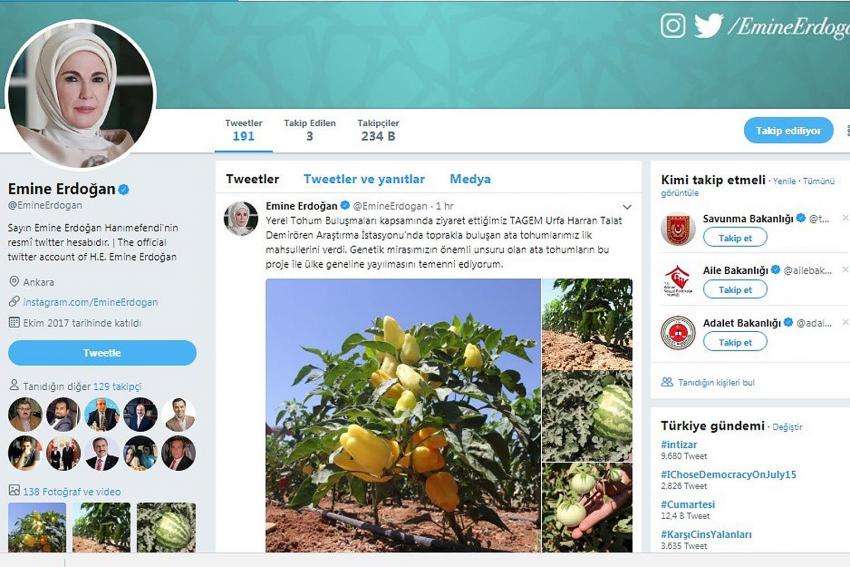Screen dimensions: 850x567
Task: Toggle the Takip ediliyor follow button
Action: coord(788,131)
